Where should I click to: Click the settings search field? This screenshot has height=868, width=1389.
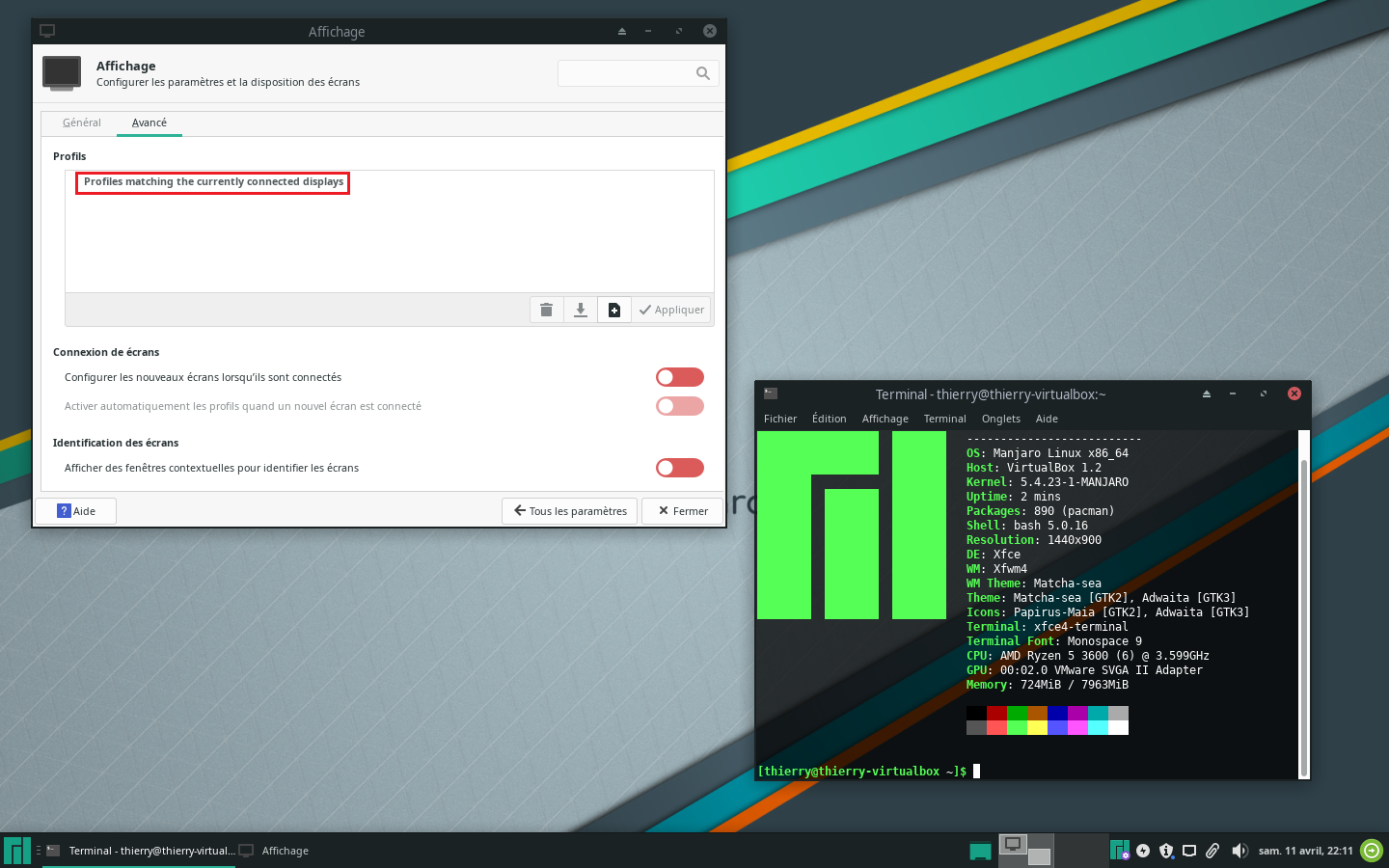(x=627, y=73)
